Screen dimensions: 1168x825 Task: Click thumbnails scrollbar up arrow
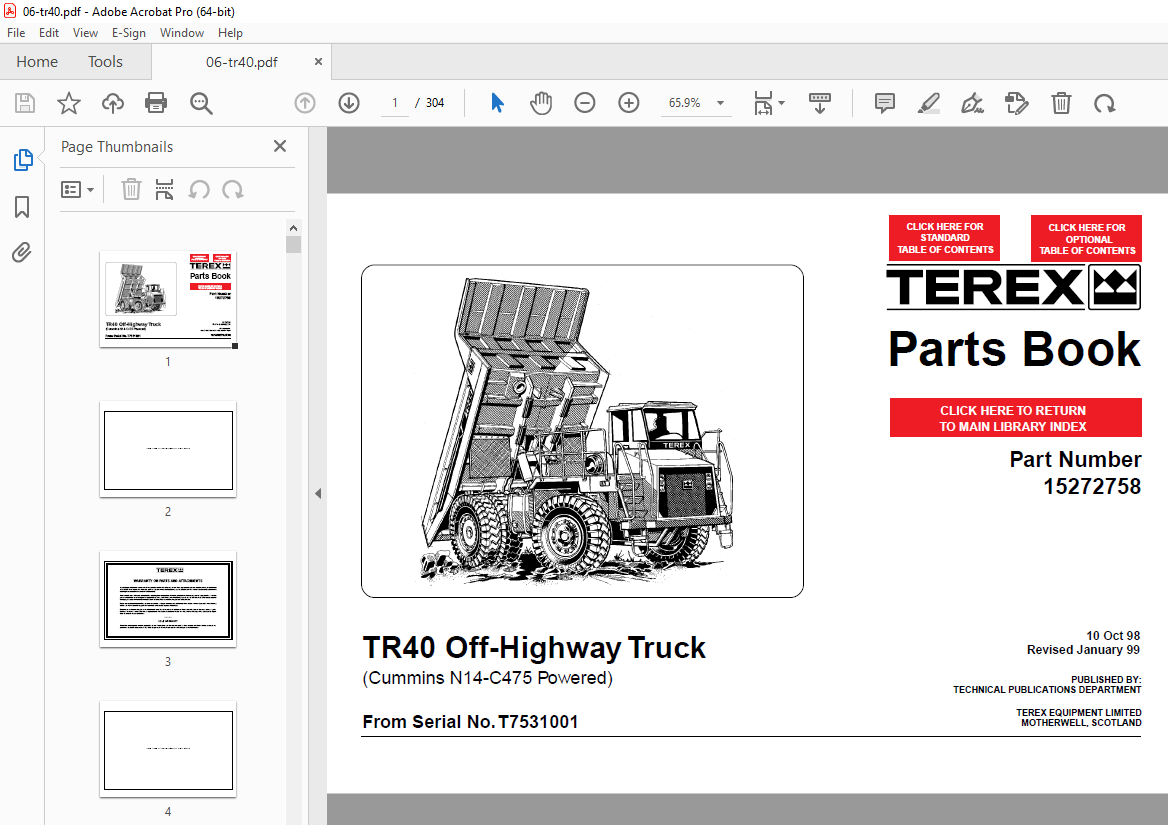[293, 228]
